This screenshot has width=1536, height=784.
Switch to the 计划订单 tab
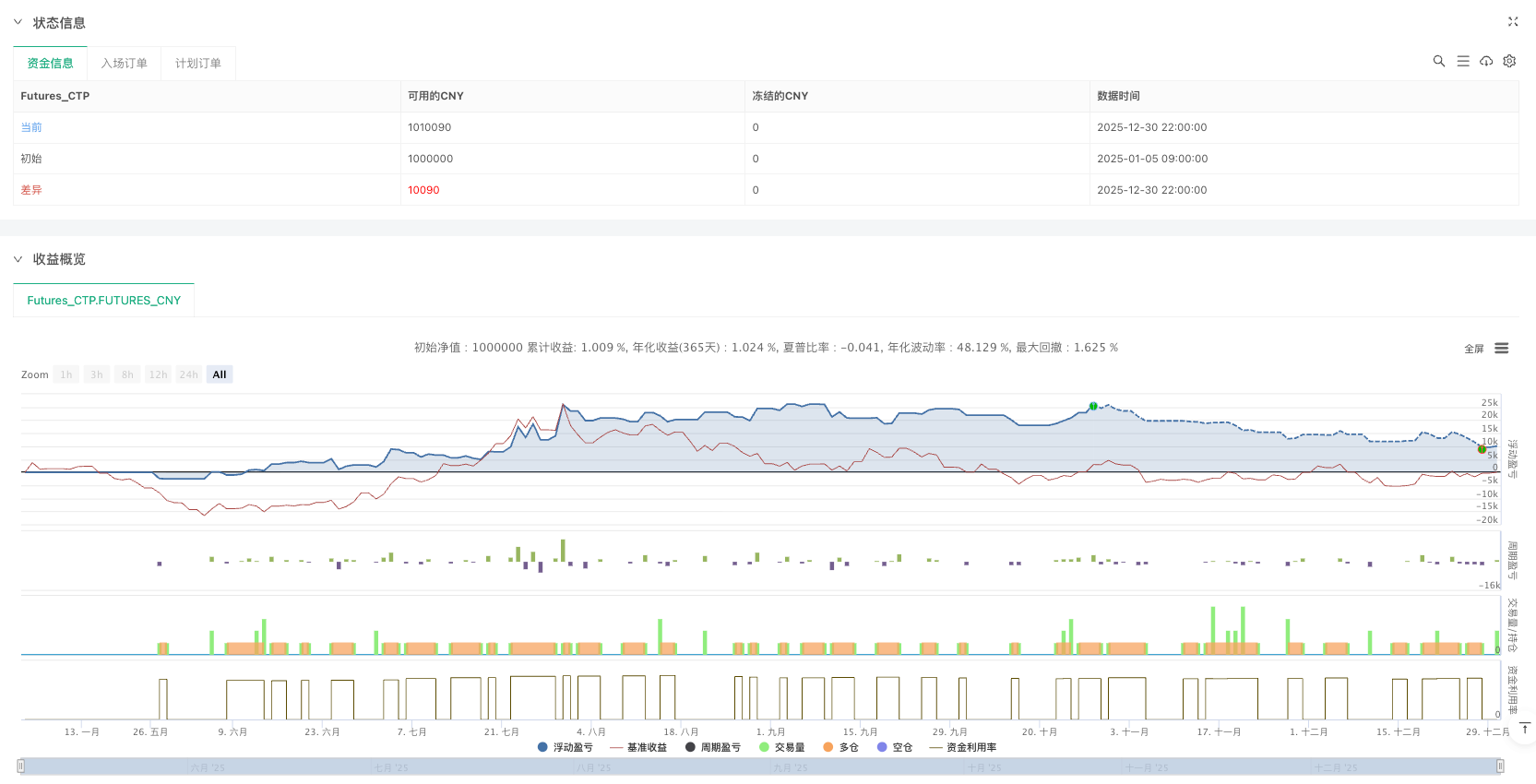pos(198,64)
